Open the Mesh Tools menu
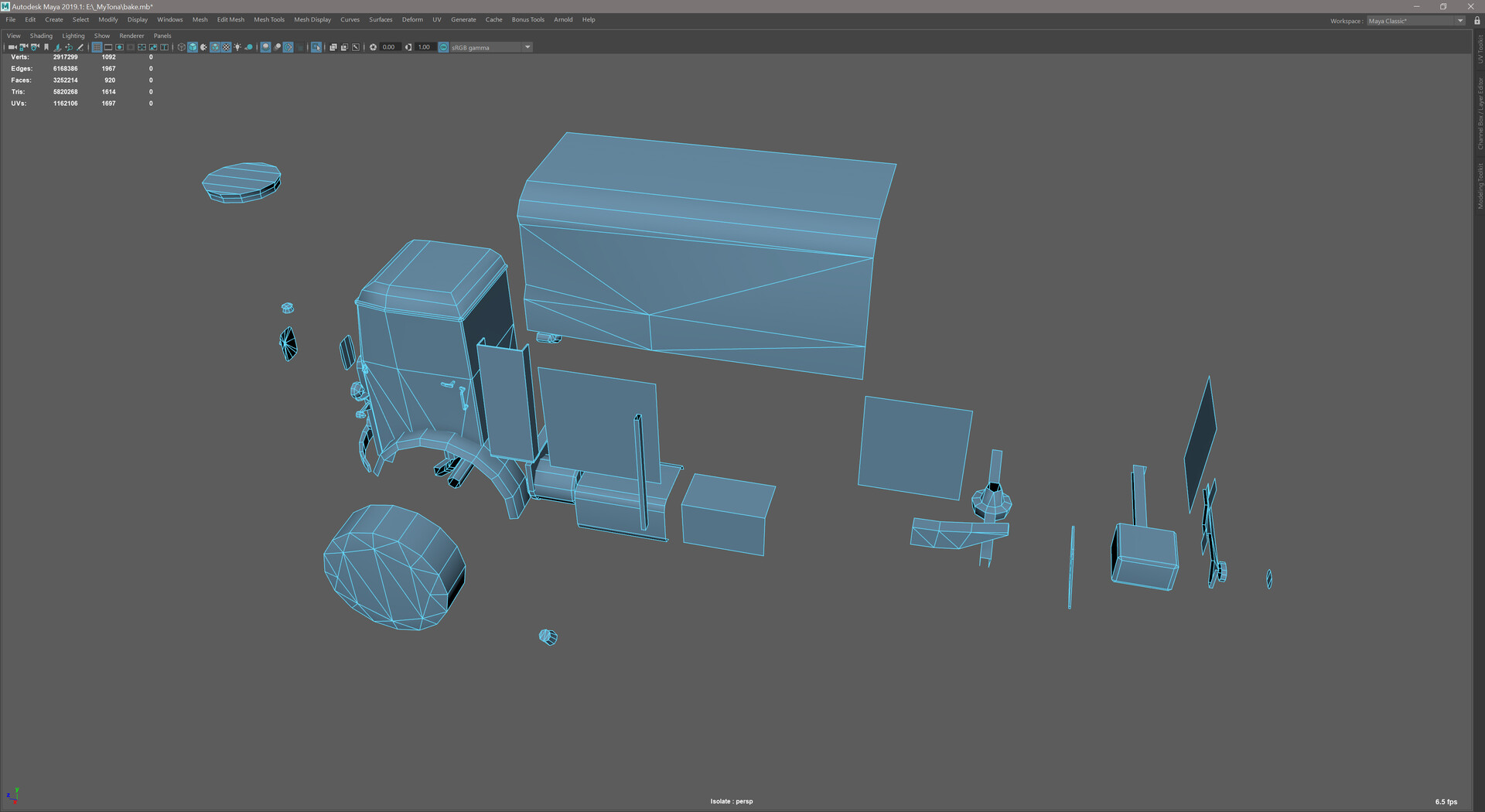1485x812 pixels. click(269, 20)
